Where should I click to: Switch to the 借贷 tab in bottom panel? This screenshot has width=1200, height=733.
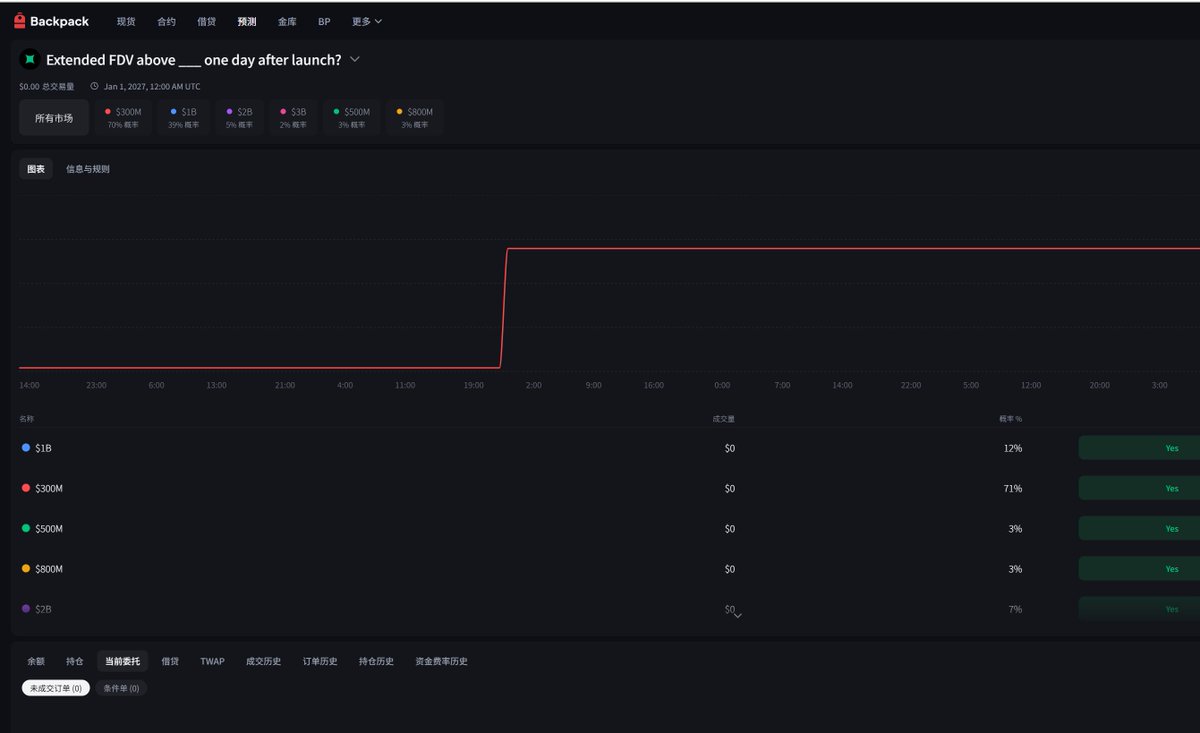coord(171,661)
